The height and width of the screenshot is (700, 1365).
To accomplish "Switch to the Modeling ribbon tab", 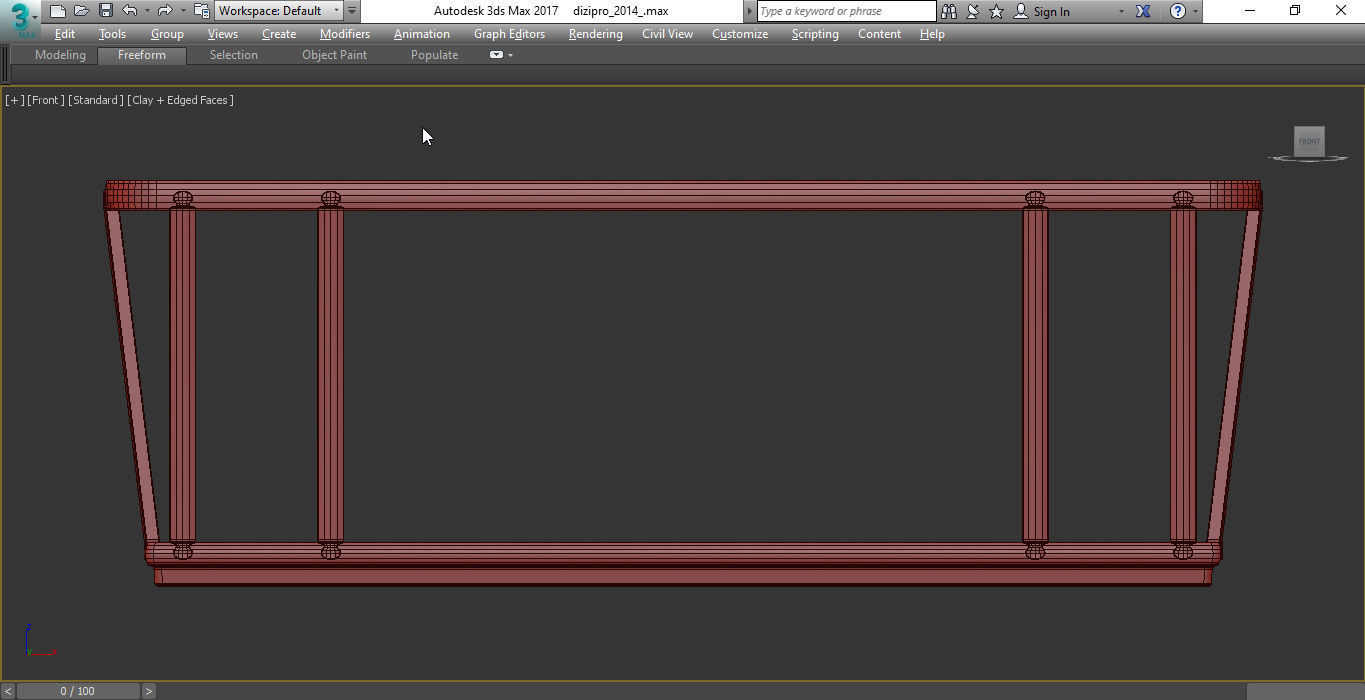I will (60, 55).
